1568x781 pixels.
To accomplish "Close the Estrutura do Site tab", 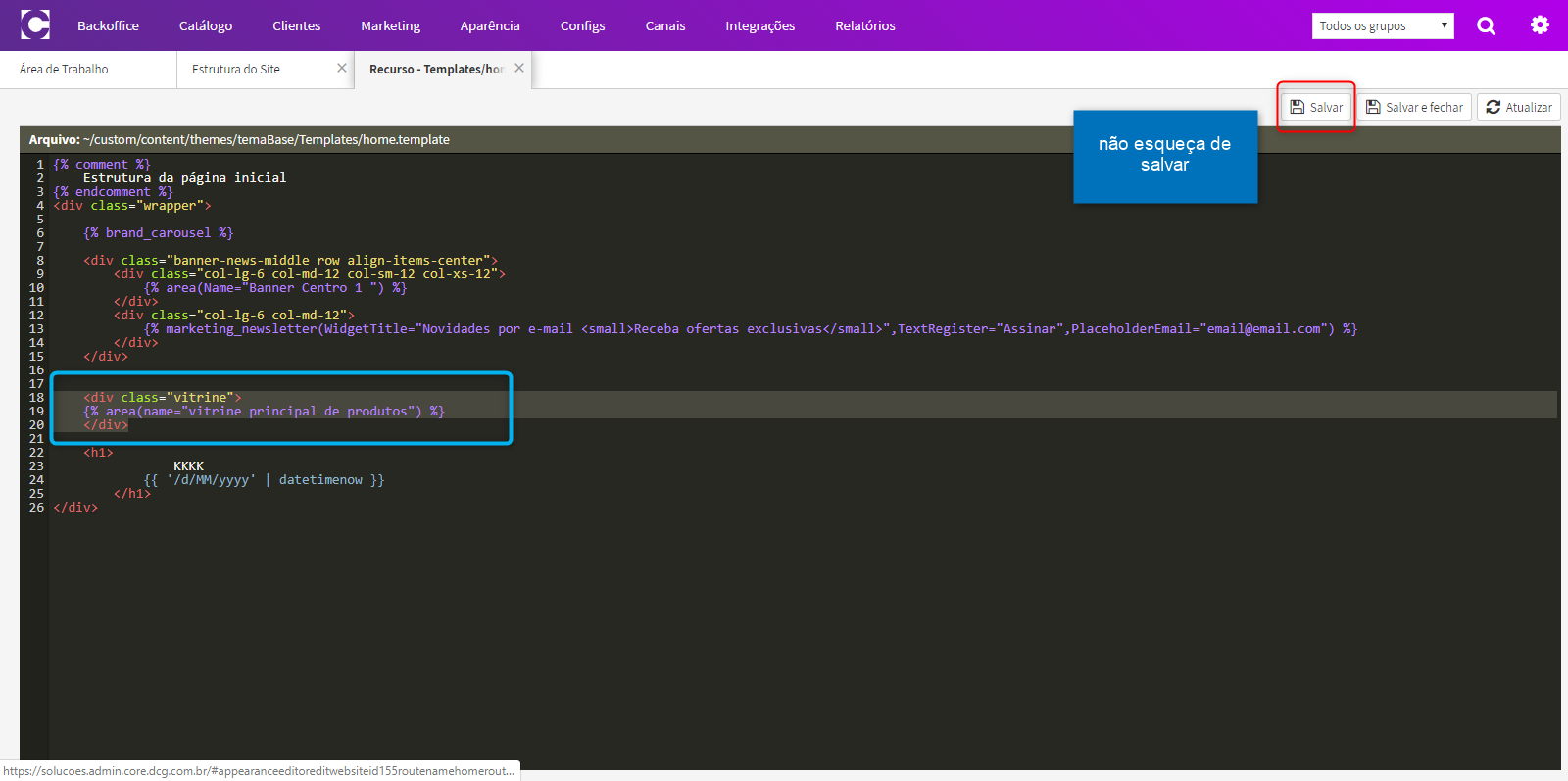I will 342,69.
